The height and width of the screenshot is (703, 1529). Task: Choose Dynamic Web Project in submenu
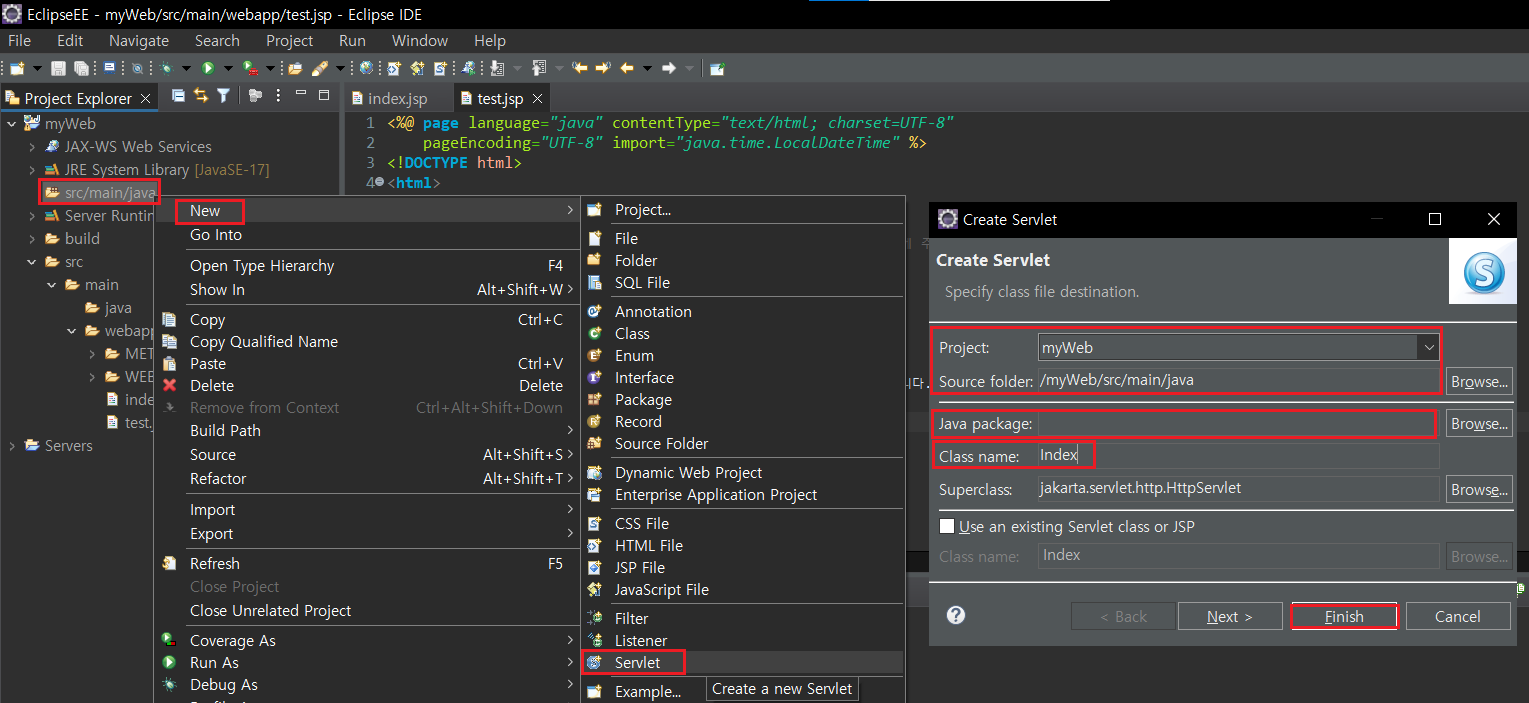[688, 473]
